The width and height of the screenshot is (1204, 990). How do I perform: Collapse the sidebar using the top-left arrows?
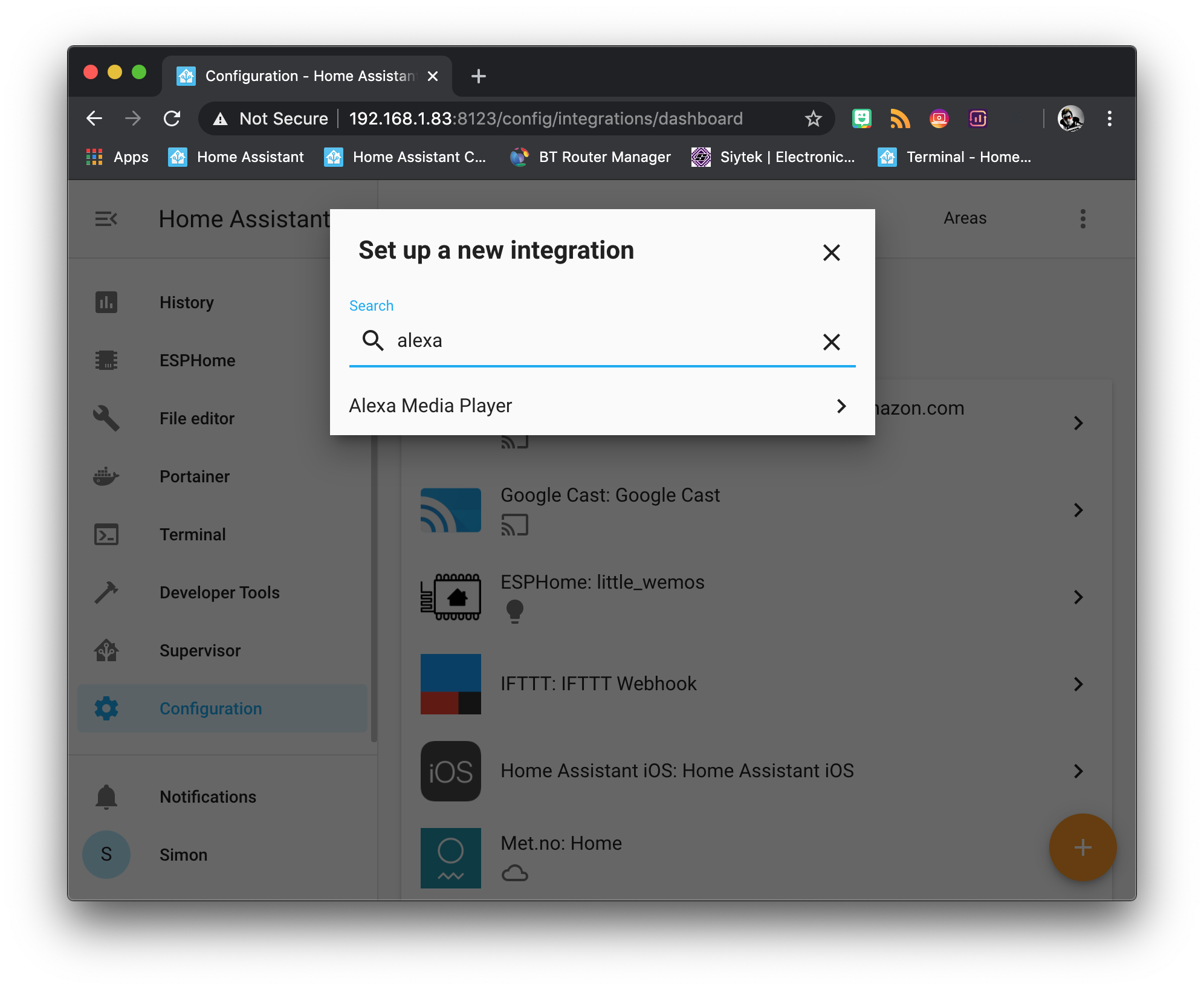click(106, 218)
